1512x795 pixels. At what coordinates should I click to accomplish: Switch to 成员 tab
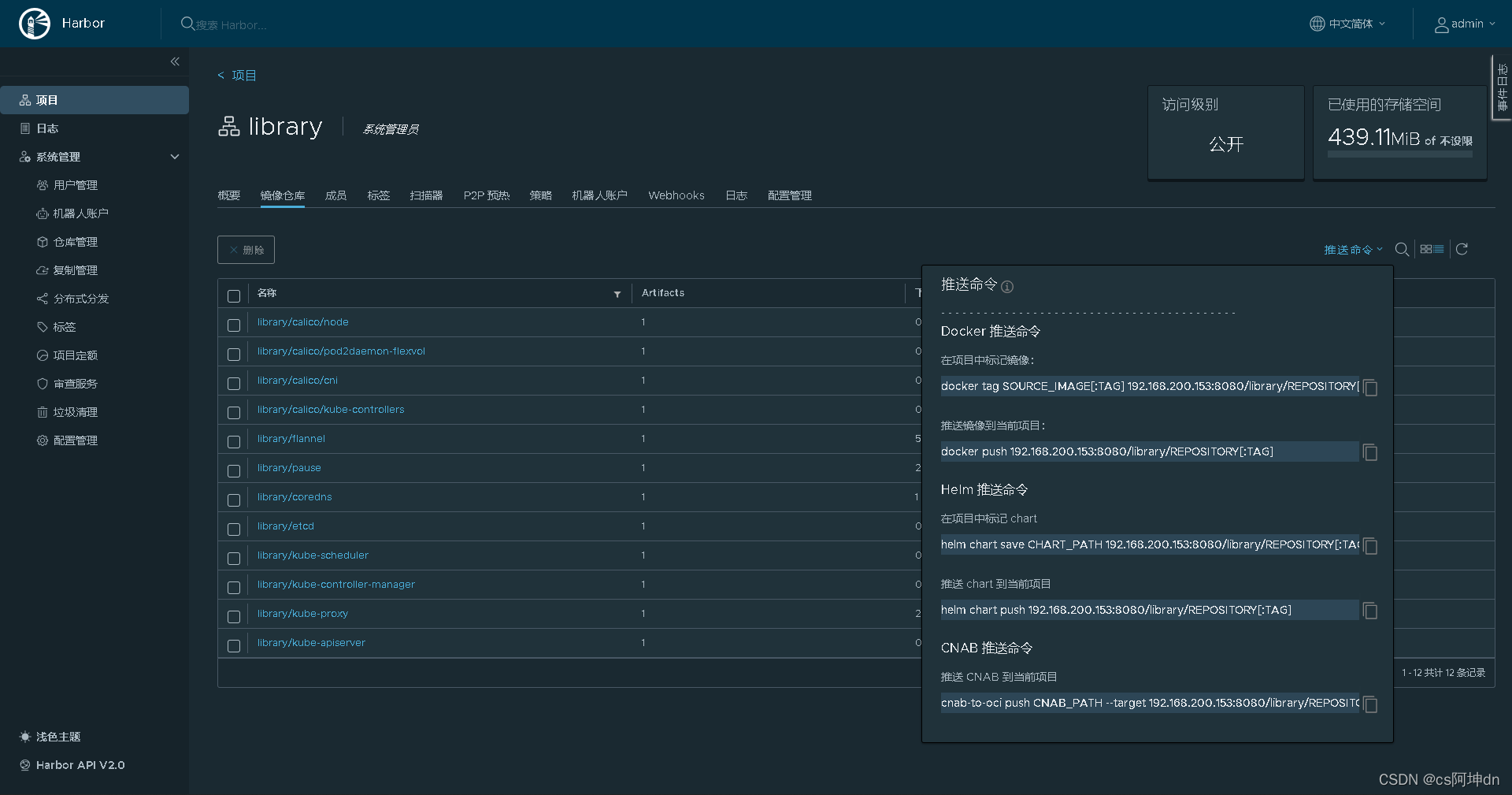[x=336, y=195]
